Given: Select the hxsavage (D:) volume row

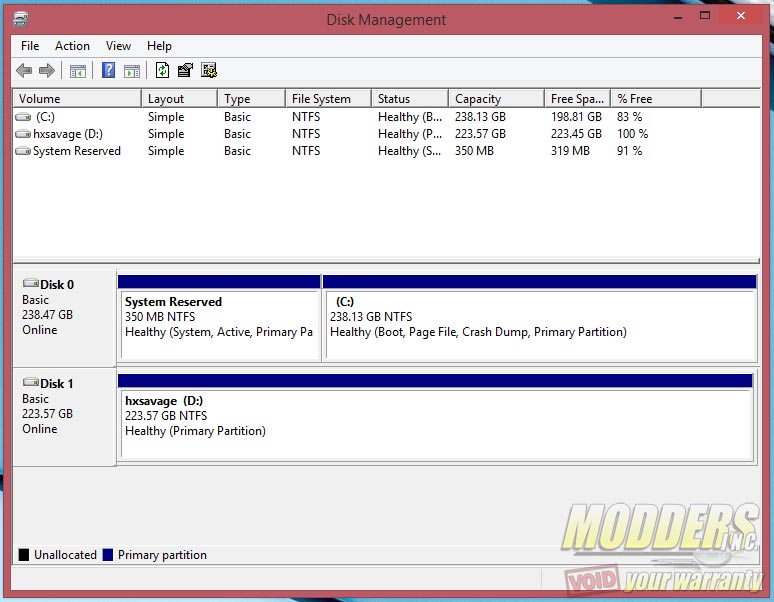Looking at the screenshot, I should coord(387,134).
